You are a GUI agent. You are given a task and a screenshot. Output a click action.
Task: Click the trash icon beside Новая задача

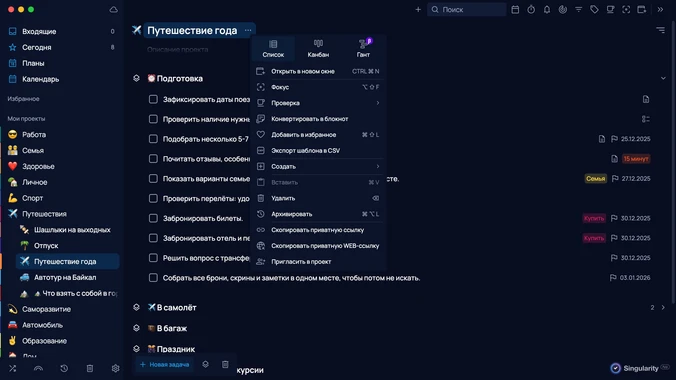coord(225,364)
